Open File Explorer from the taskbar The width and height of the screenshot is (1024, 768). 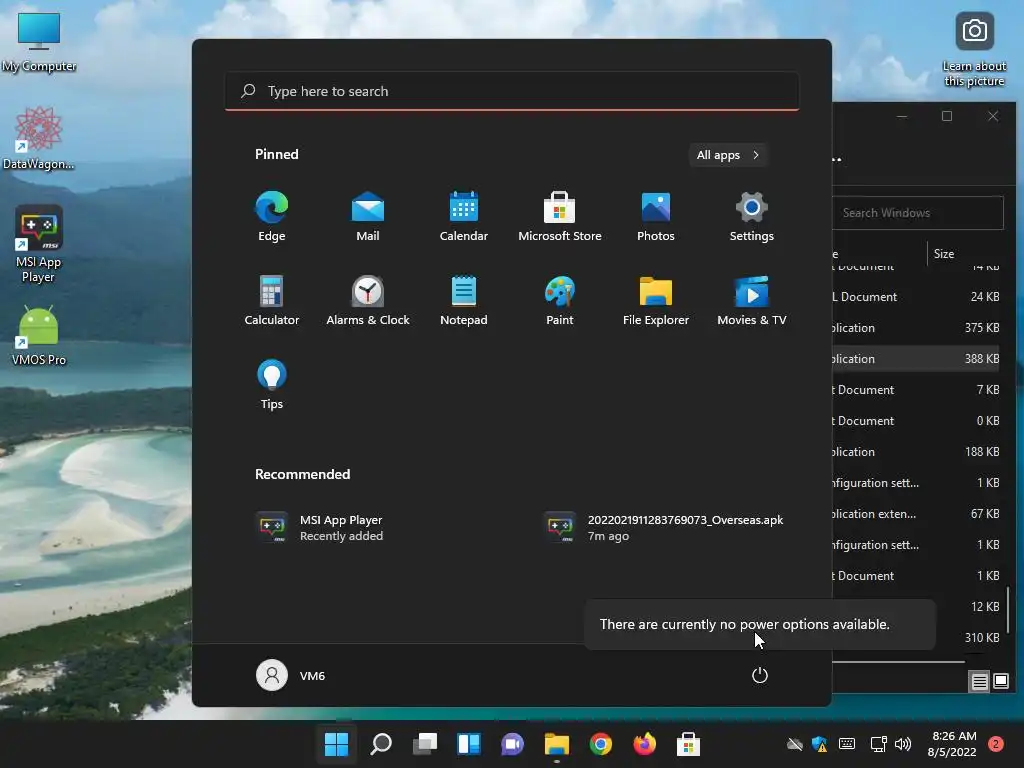(556, 744)
